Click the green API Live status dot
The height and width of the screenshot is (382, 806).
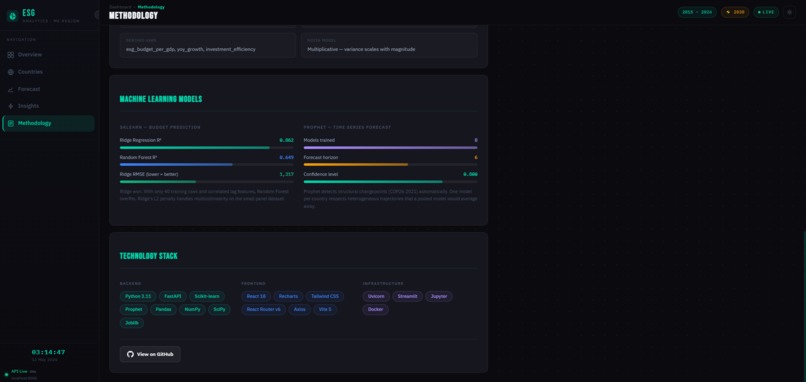pyautogui.click(x=6, y=374)
